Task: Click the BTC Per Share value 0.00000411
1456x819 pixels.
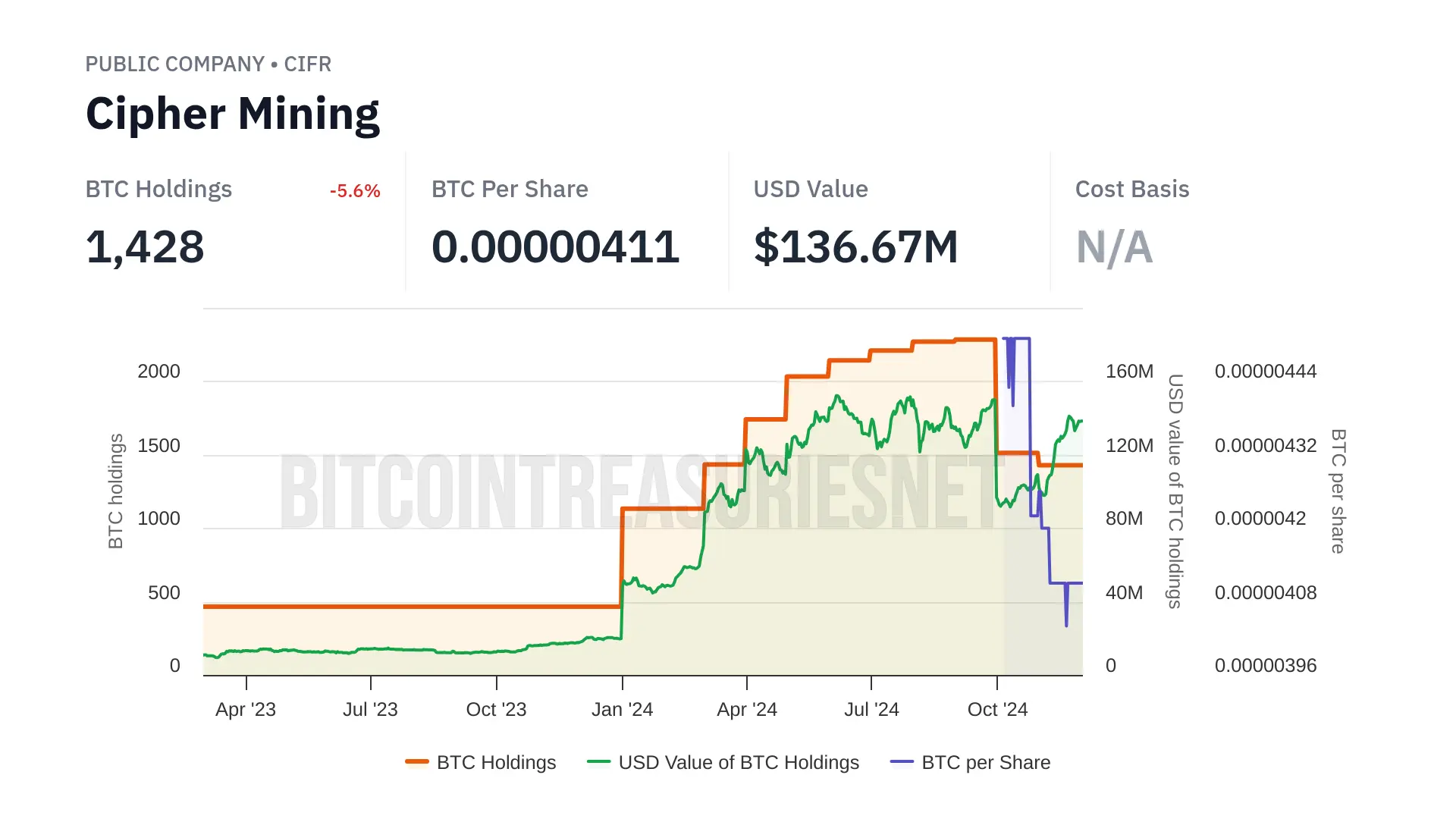Action: coord(555,247)
